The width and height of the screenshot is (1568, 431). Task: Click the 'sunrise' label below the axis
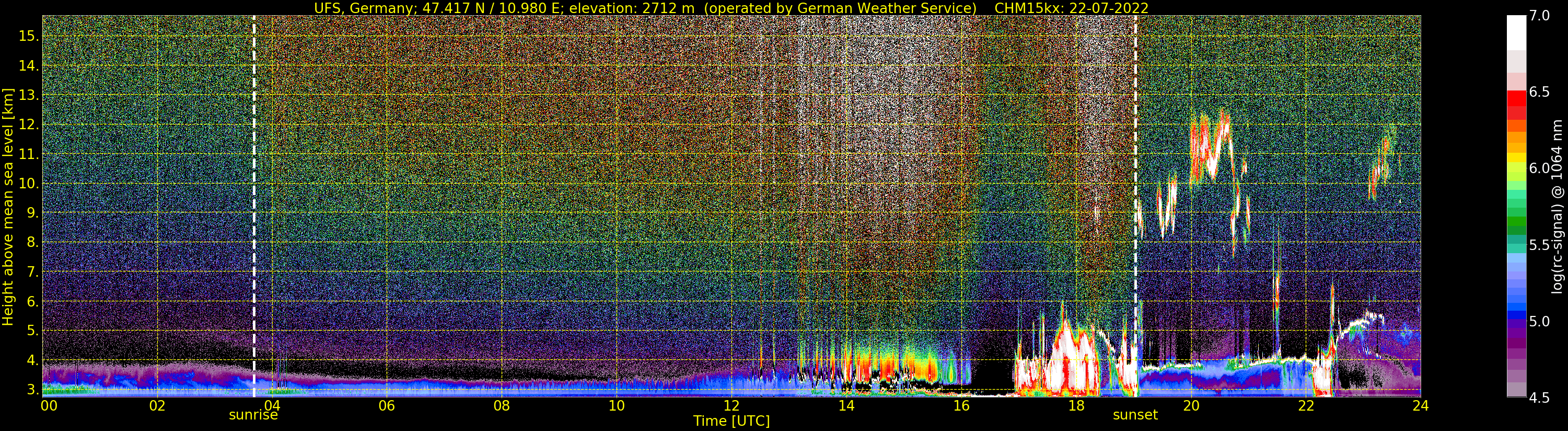(253, 415)
